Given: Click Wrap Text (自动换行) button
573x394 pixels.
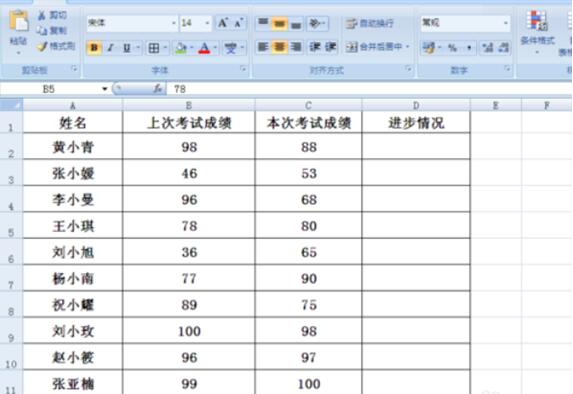Looking at the screenshot, I should tap(369, 23).
